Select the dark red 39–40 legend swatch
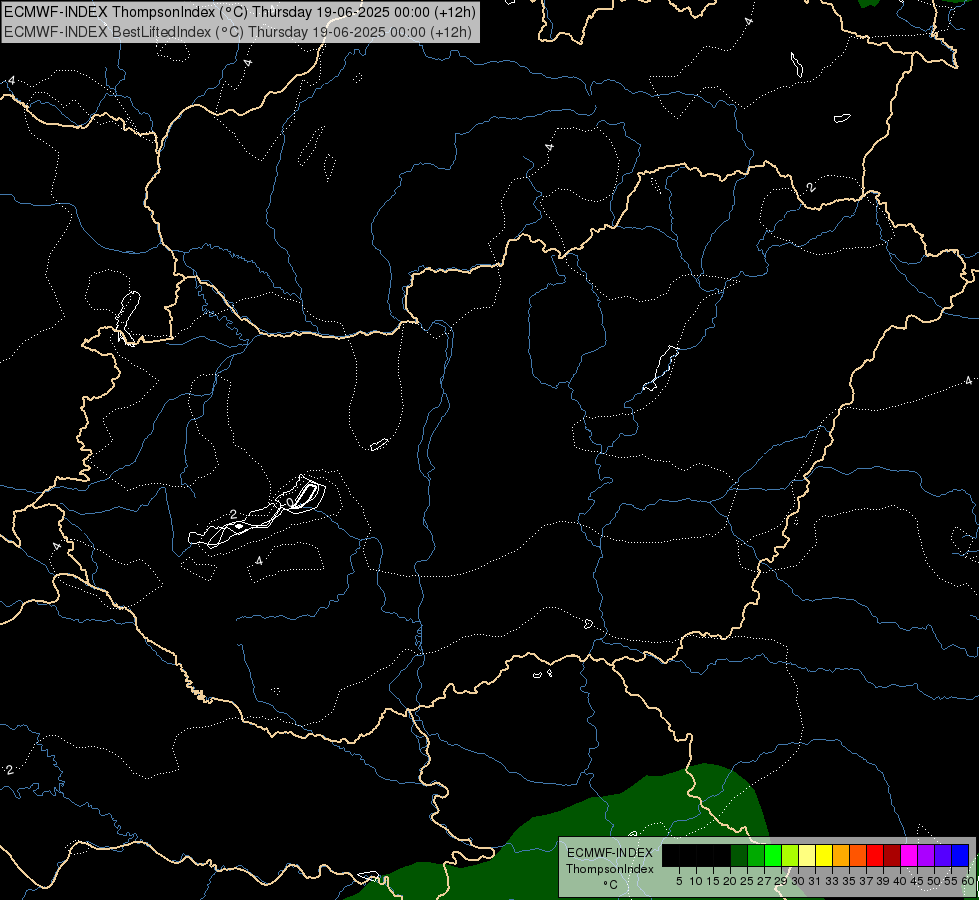The image size is (979, 900). 892,855
